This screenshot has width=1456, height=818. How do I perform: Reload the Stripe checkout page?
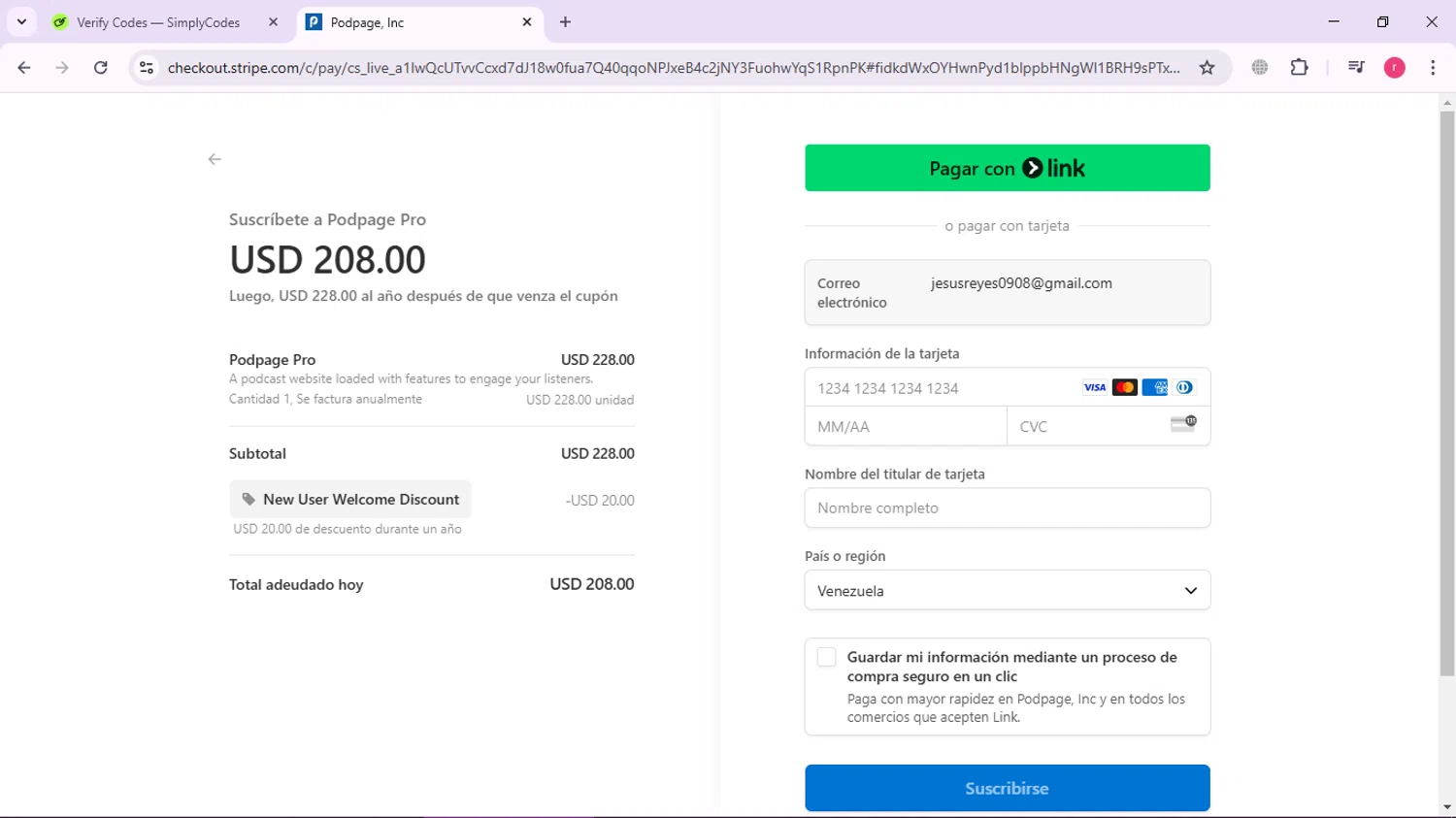point(101,68)
